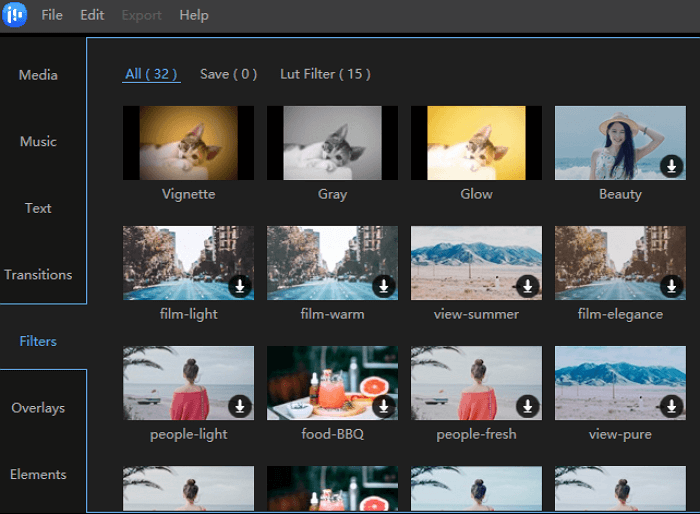The width and height of the screenshot is (700, 514).
Task: Open the Help menu
Action: [x=194, y=15]
